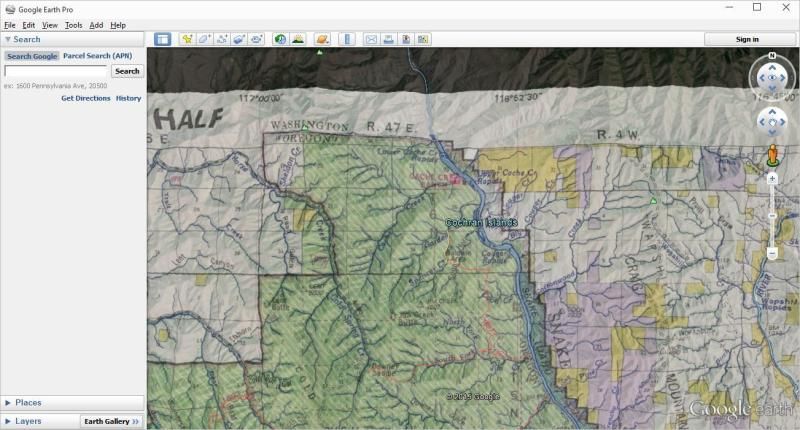Click the Record a Tour icon
800x430 pixels.
click(x=257, y=39)
